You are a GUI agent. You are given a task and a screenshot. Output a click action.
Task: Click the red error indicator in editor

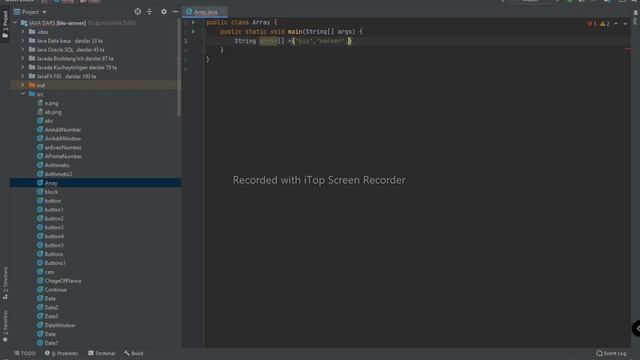point(592,24)
